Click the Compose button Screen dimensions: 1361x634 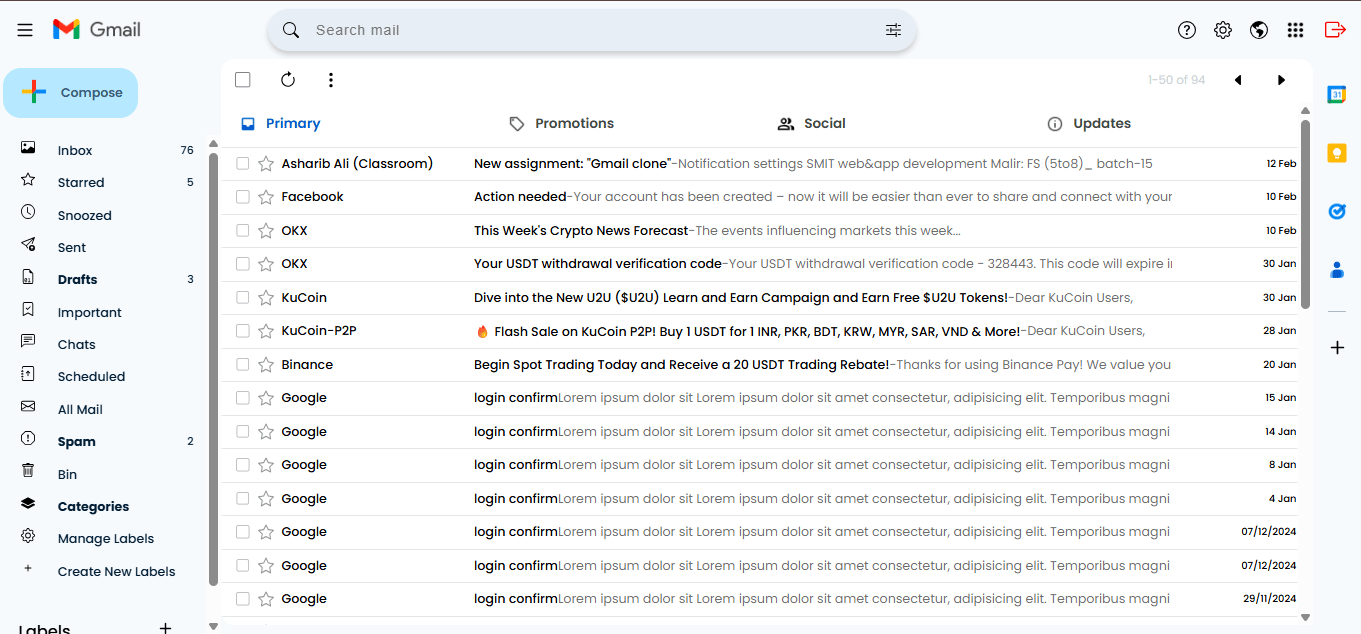tap(70, 93)
